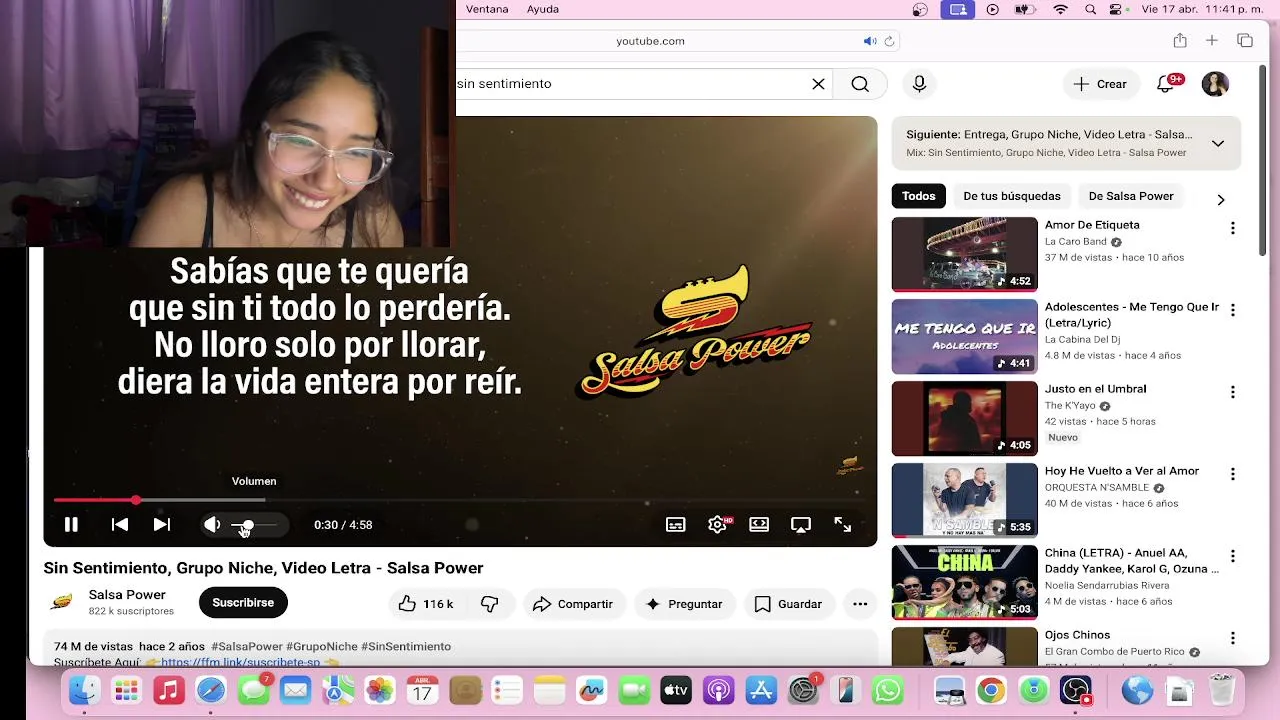This screenshot has height=720, width=1280.
Task: Open Spotlight search in menu bar
Action: (1090, 9)
